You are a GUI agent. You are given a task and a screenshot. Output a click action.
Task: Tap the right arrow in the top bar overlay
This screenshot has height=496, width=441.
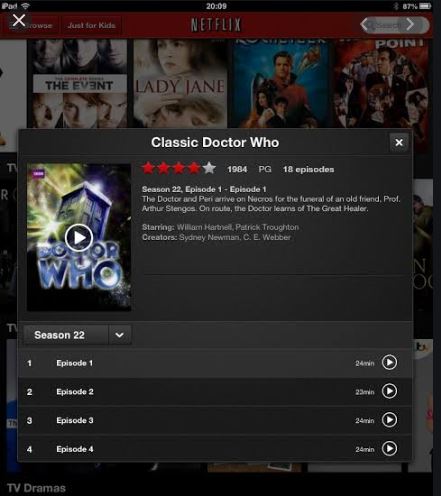click(410, 24)
